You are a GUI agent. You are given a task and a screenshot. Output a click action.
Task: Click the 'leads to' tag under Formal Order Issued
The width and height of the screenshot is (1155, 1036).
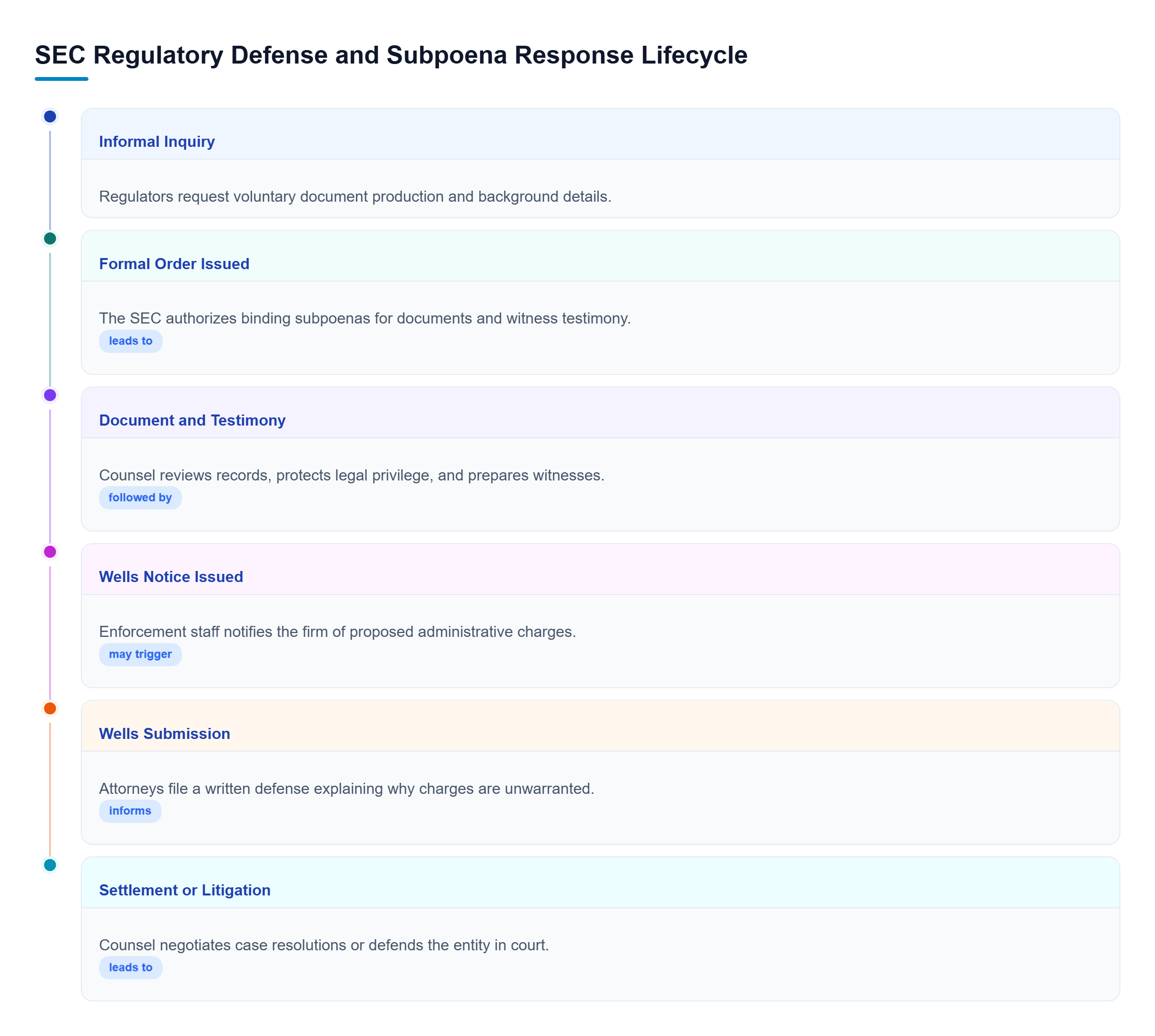pos(131,341)
